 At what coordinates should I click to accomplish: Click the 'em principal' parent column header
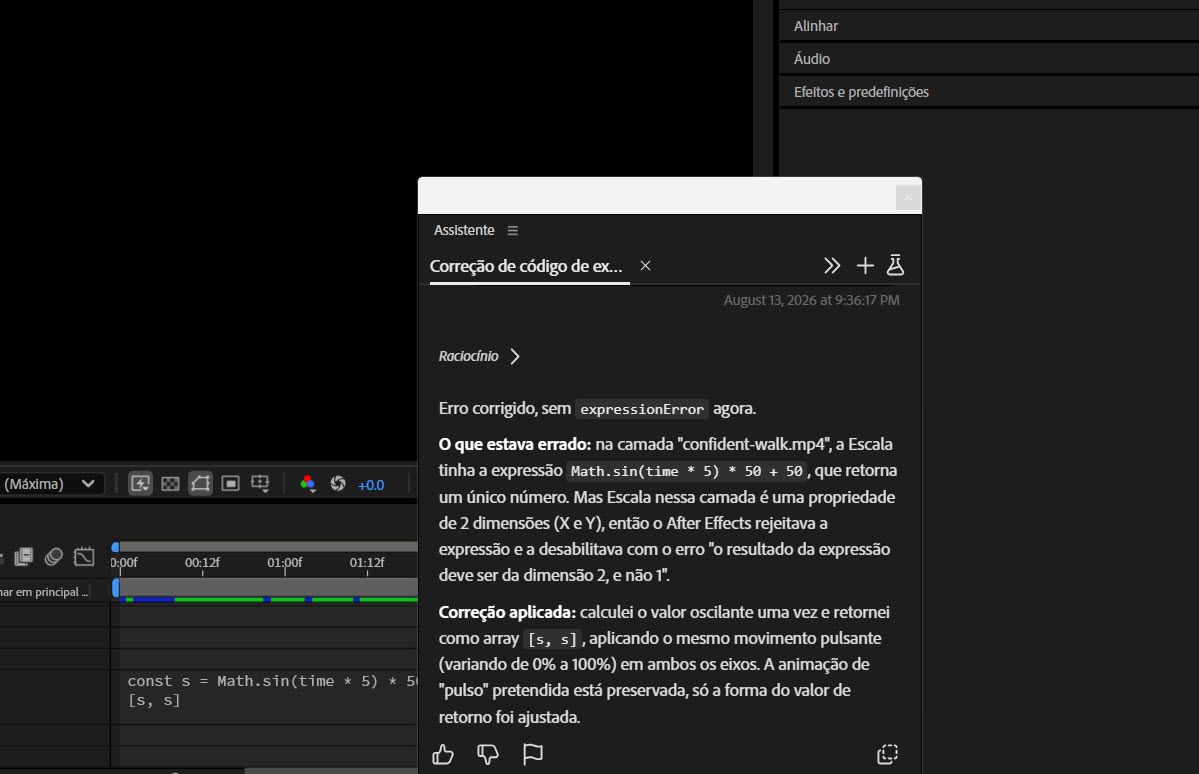pyautogui.click(x=44, y=592)
